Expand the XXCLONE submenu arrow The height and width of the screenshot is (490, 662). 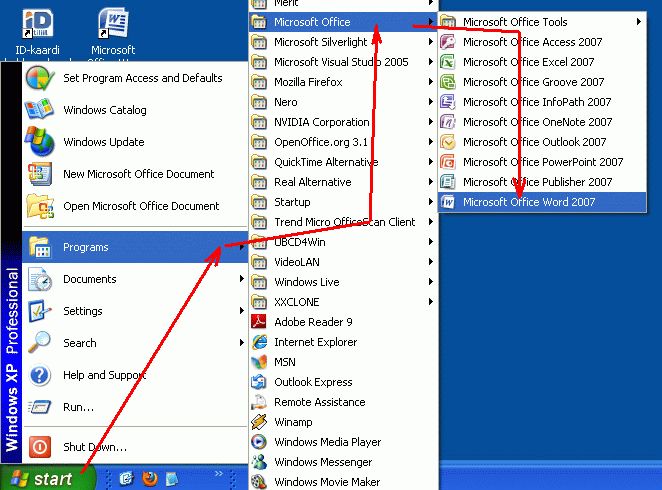(431, 301)
